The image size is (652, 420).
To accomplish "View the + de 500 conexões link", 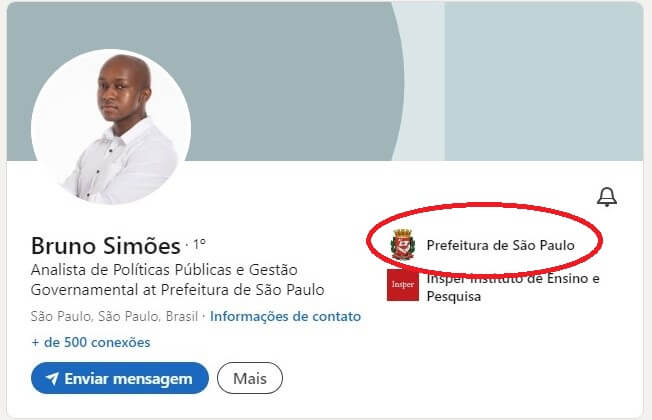I will click(x=91, y=342).
